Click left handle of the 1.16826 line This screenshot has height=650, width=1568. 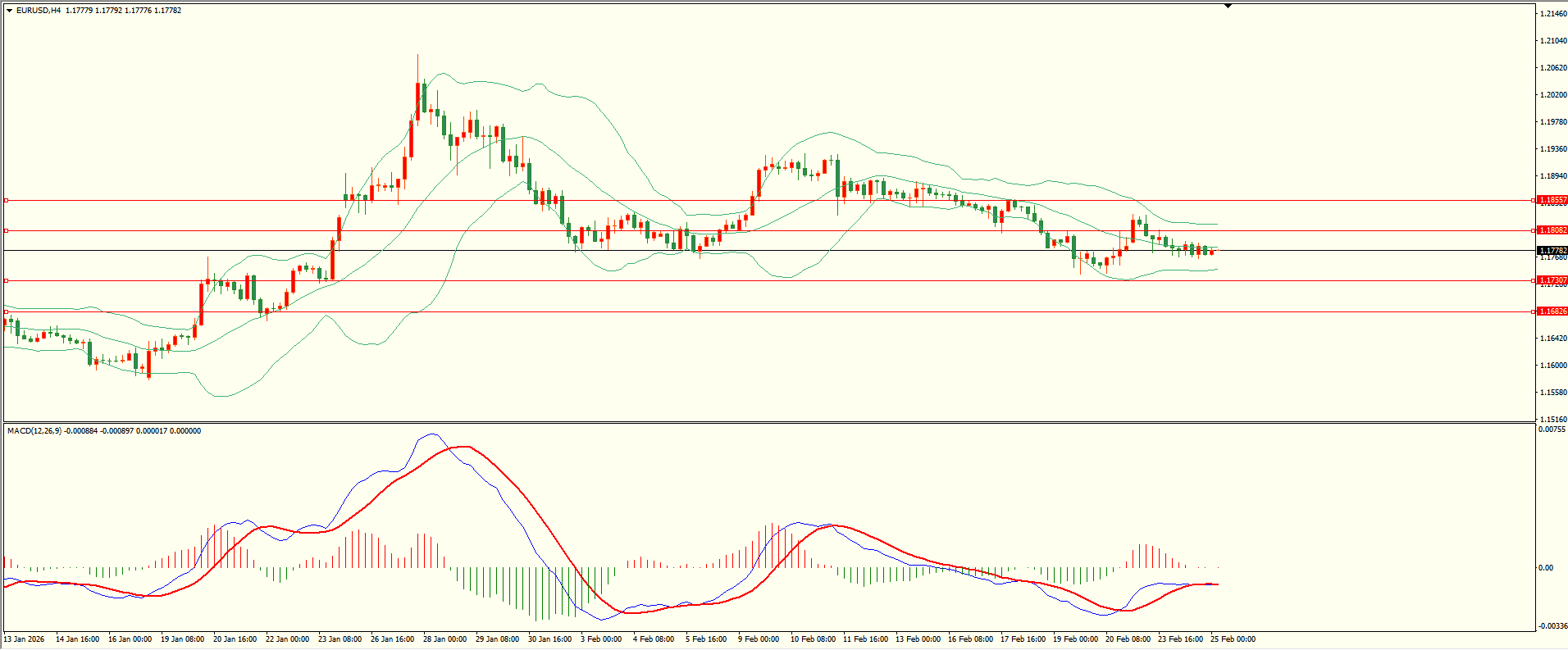point(6,311)
